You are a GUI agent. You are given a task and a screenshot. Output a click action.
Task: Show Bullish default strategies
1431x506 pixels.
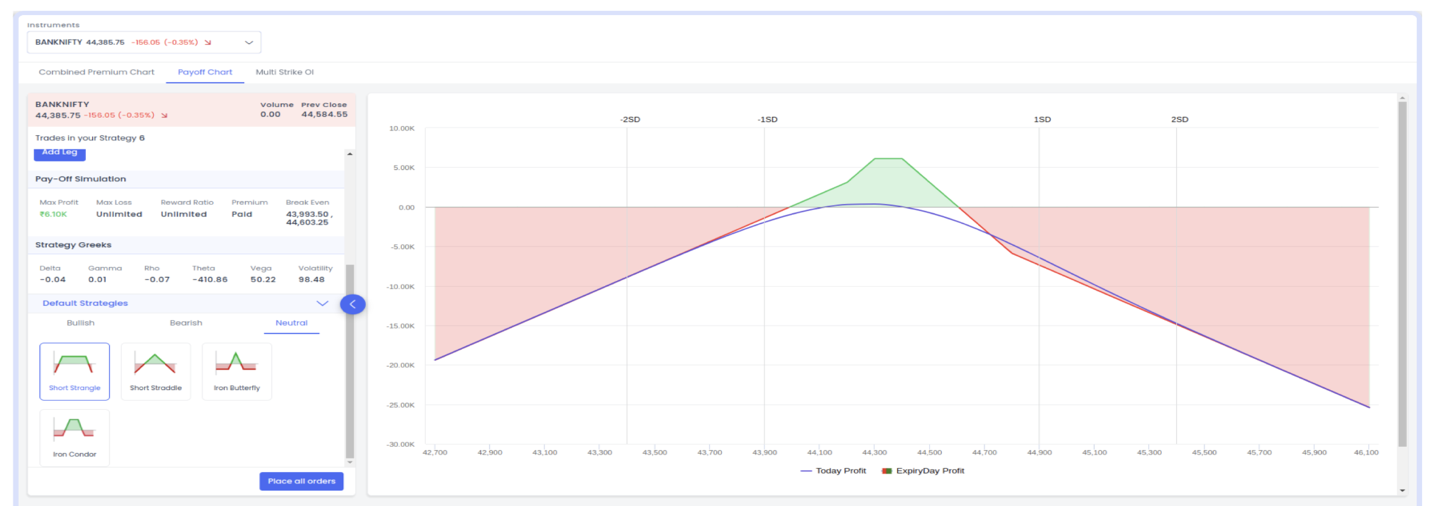tap(81, 323)
